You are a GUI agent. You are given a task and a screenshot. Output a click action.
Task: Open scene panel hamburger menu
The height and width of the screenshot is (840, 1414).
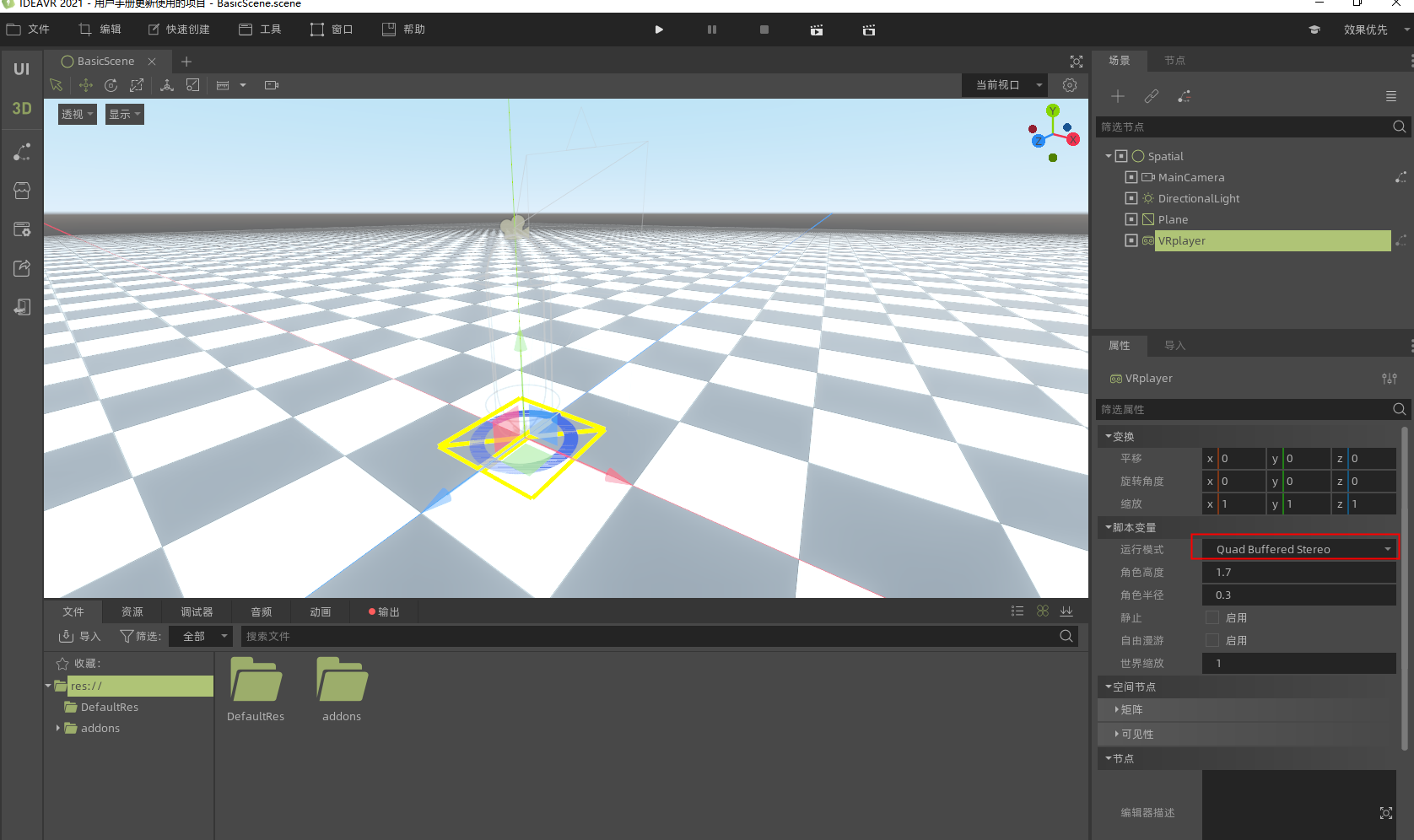(1391, 96)
